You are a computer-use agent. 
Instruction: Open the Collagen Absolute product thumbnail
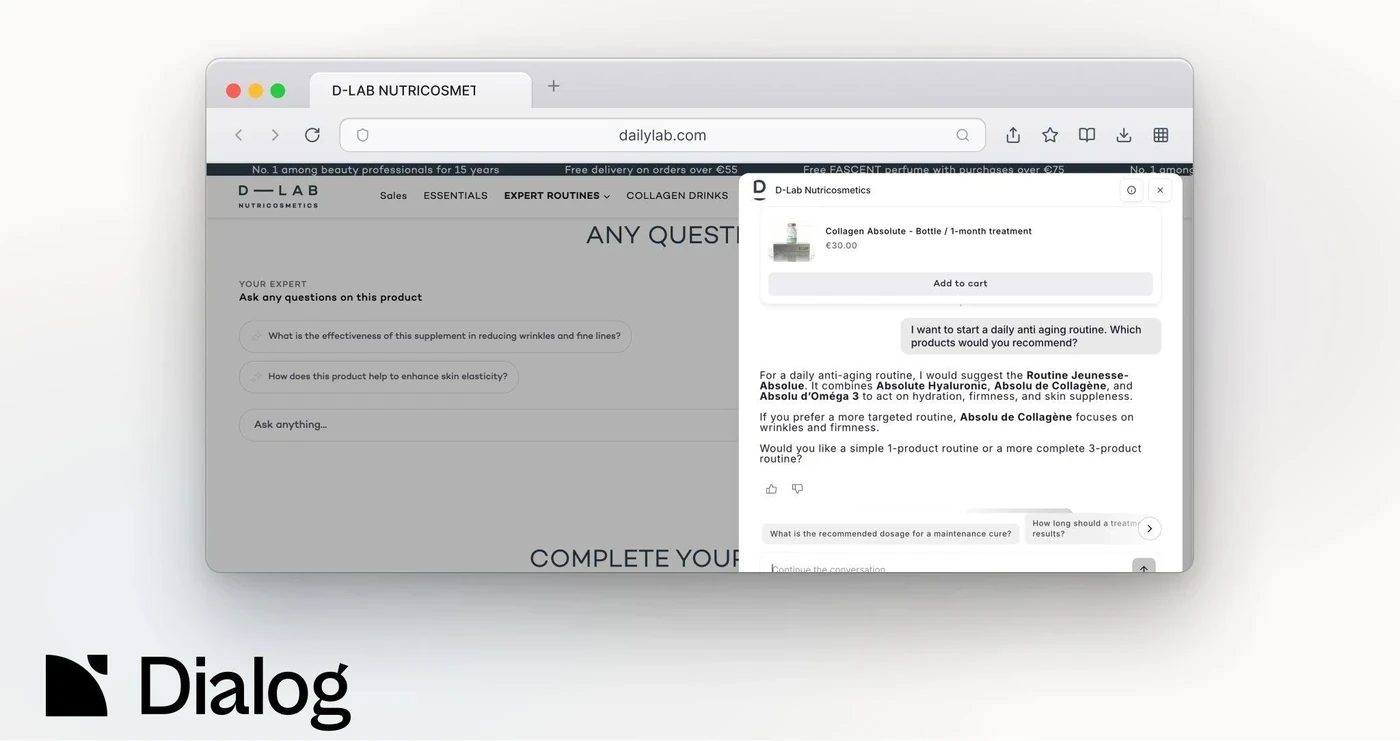[792, 242]
